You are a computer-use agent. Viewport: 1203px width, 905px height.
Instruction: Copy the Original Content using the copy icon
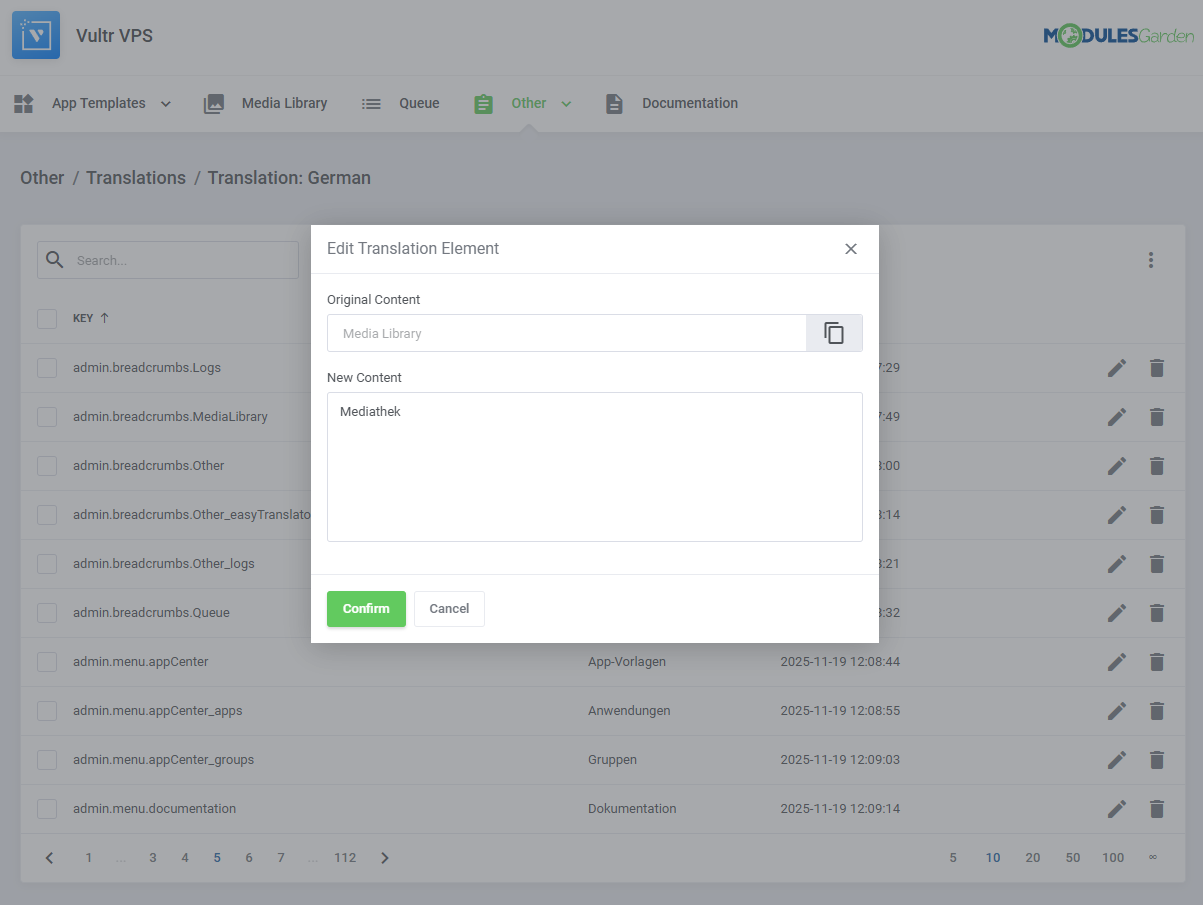pos(834,332)
